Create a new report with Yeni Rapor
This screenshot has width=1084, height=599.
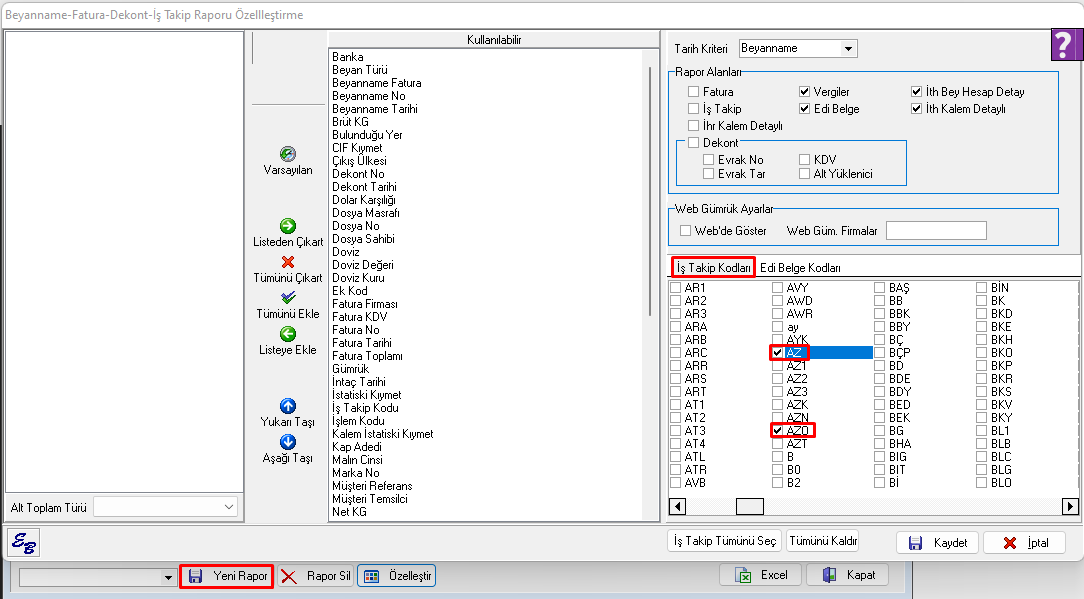pos(227,576)
